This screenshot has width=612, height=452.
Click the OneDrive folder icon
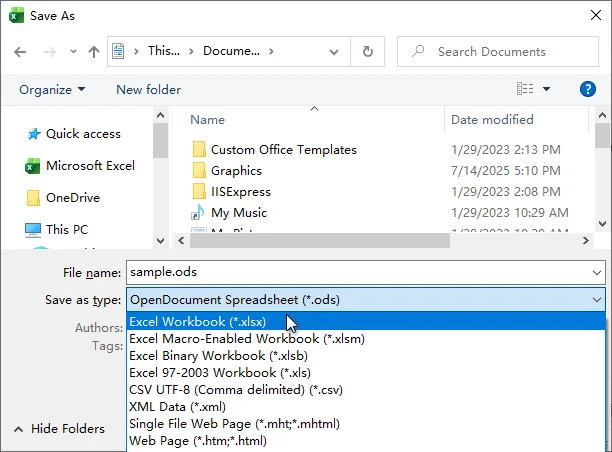[x=33, y=198]
